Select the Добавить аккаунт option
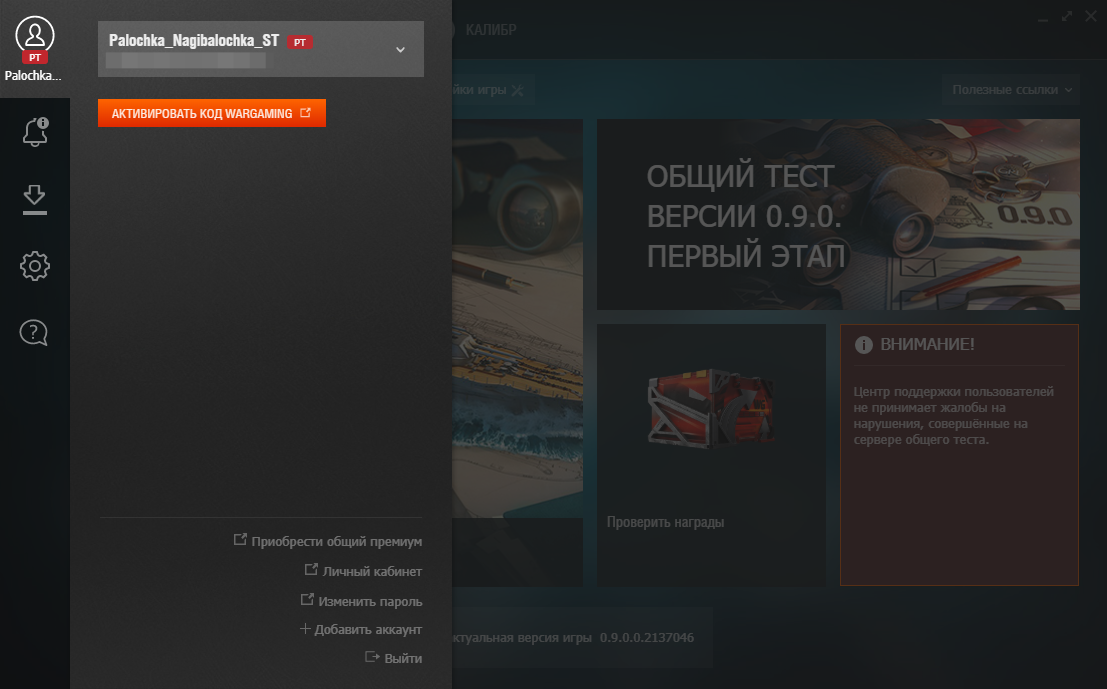This screenshot has width=1107, height=689. (361, 629)
